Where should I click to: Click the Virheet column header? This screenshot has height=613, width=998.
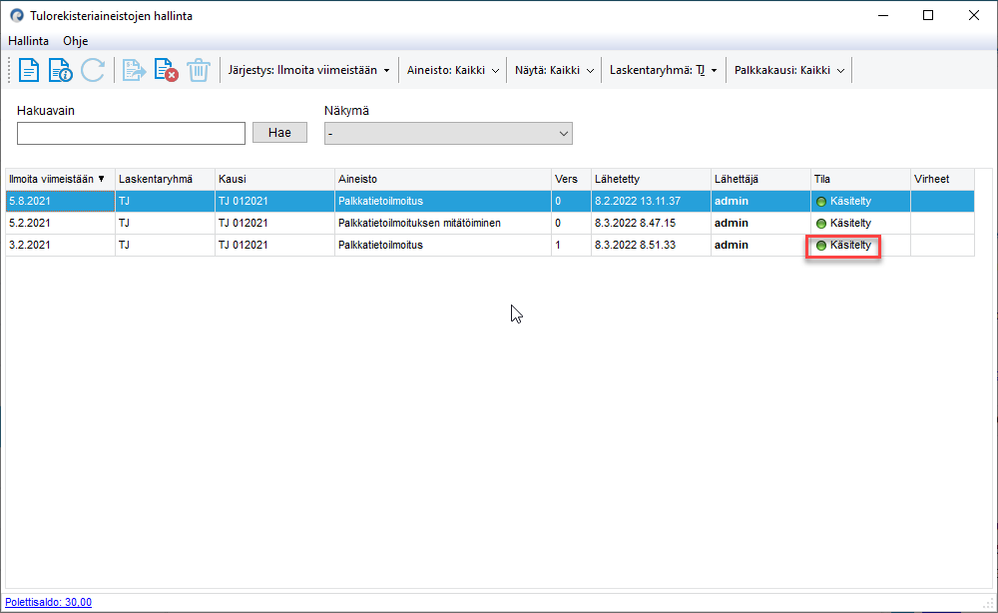click(942, 180)
